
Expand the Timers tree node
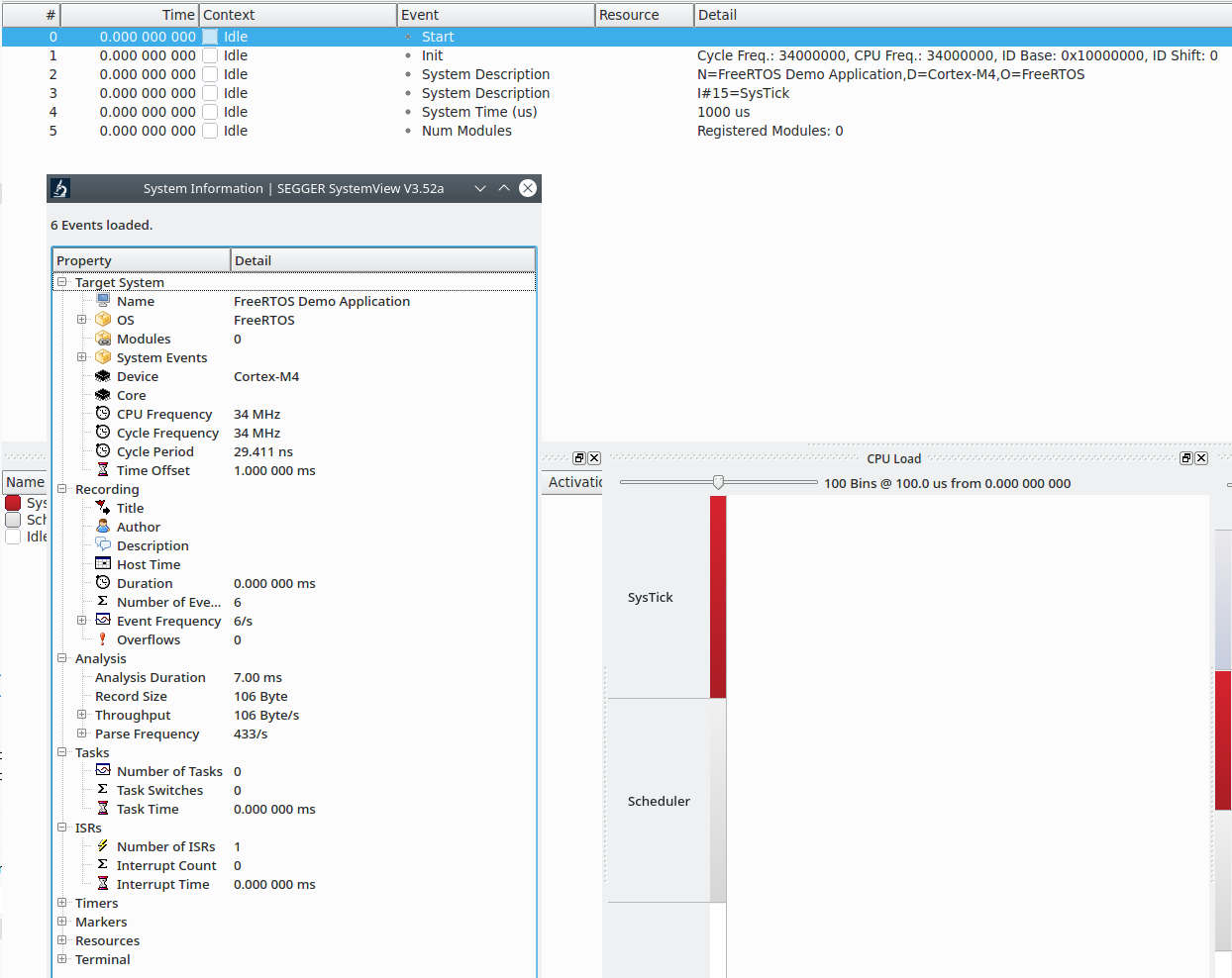pyautogui.click(x=61, y=903)
